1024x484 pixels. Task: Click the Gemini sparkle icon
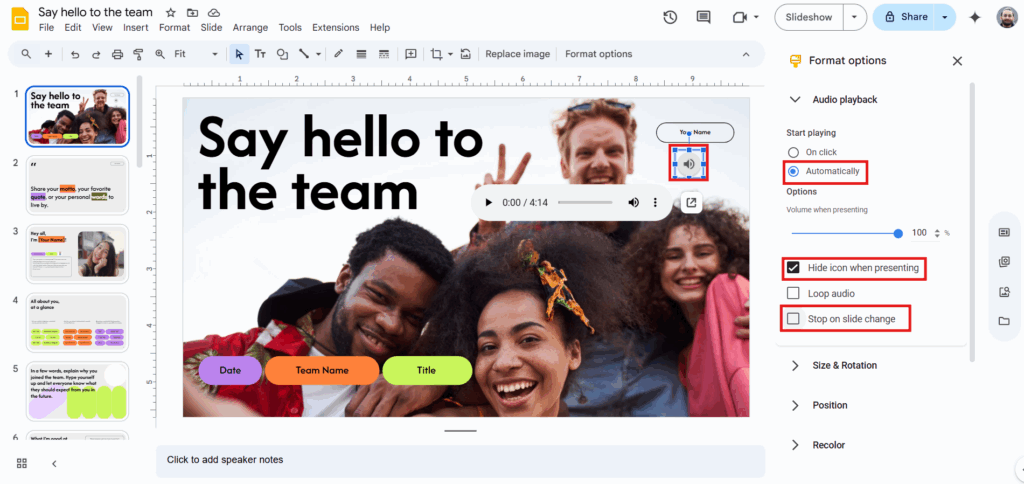(975, 17)
